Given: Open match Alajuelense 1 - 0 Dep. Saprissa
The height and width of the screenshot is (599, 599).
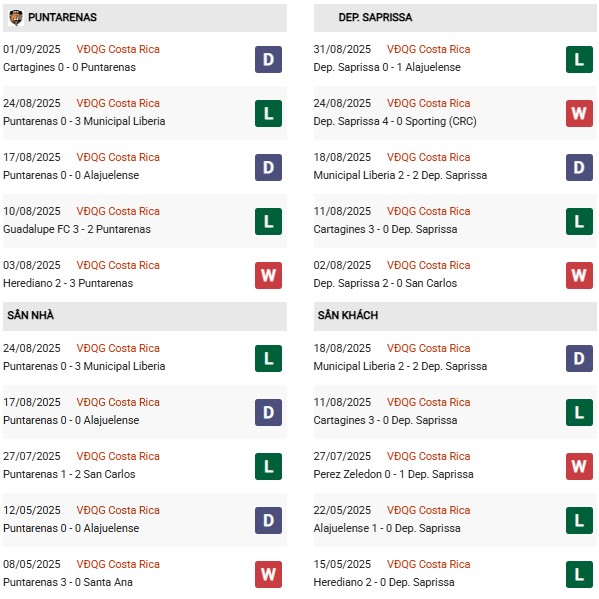Looking at the screenshot, I should coord(387,528).
